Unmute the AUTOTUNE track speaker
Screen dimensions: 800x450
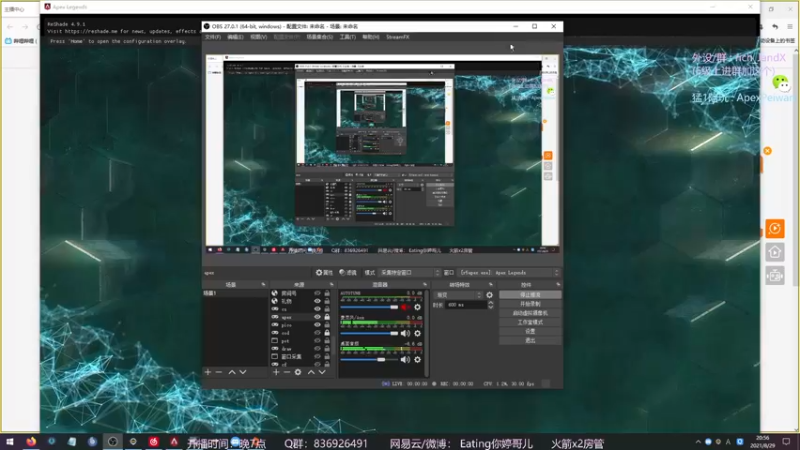coord(405,307)
